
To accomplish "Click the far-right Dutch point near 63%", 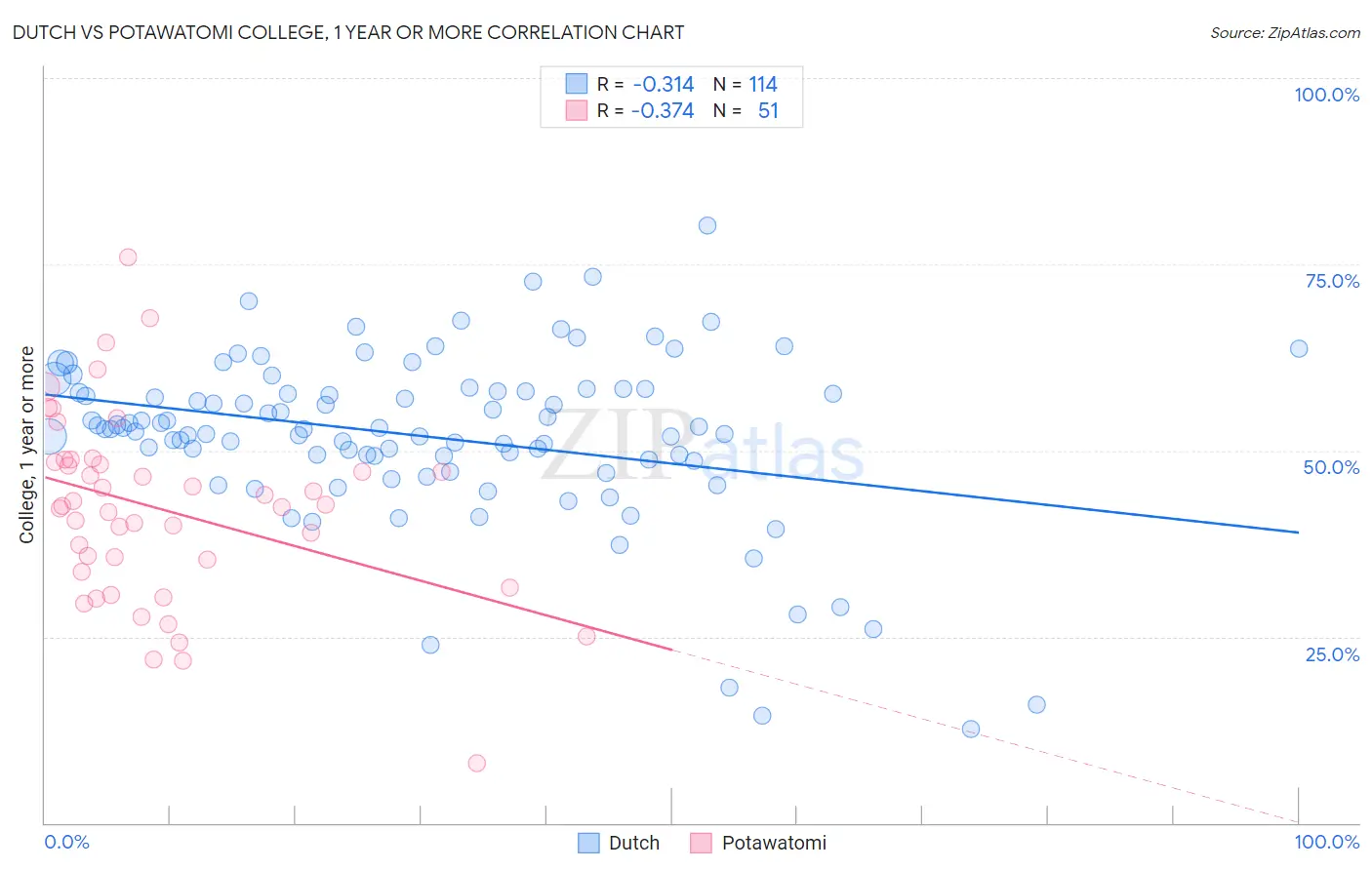I will click(x=1299, y=348).
